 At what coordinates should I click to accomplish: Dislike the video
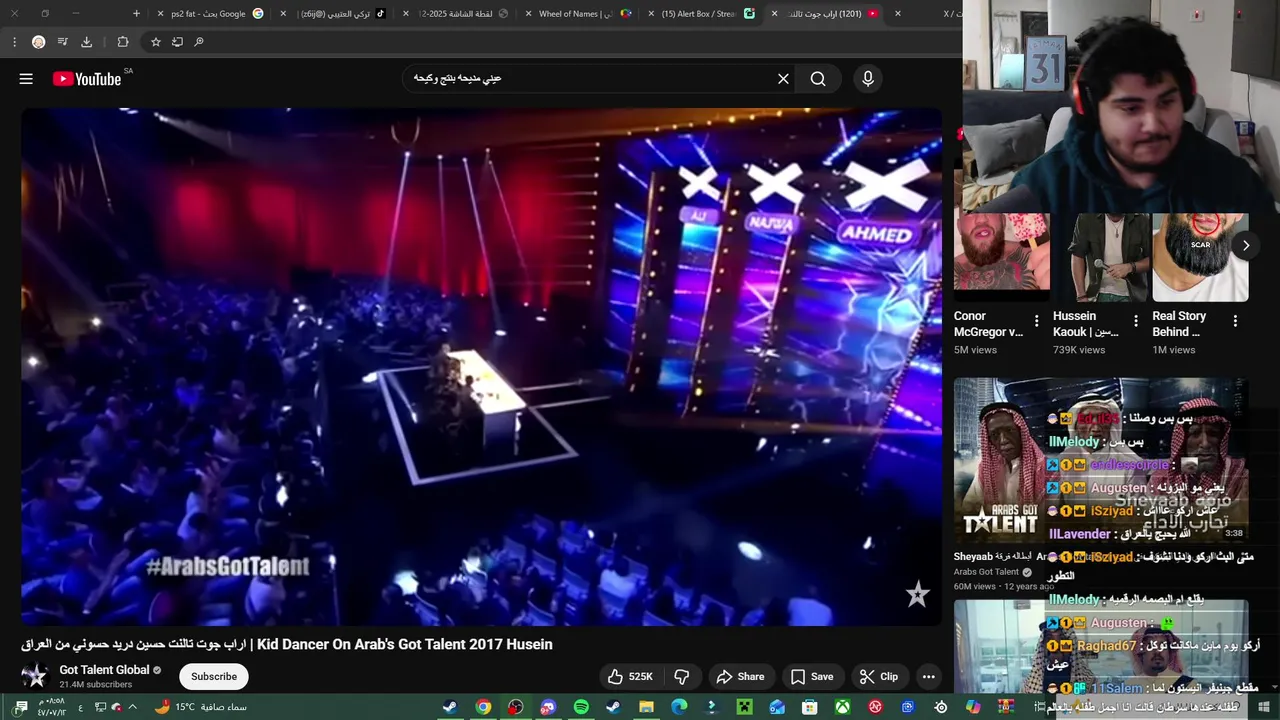click(682, 677)
